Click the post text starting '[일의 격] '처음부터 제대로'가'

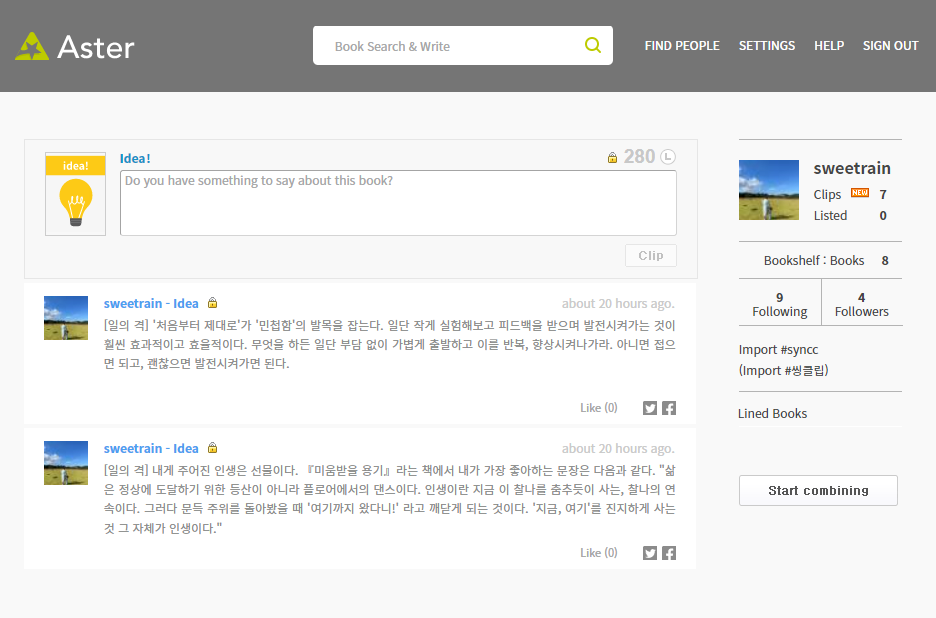pos(389,345)
